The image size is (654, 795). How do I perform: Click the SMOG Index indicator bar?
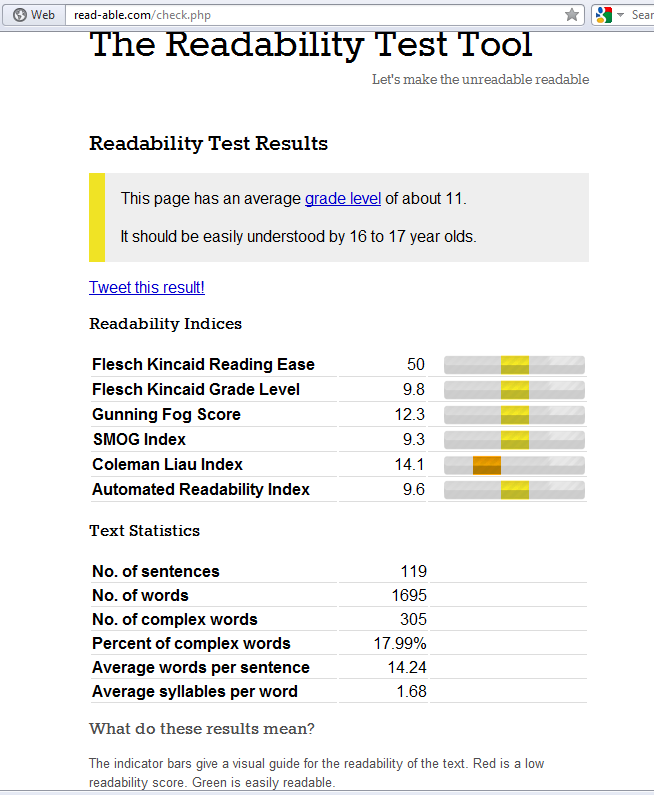pos(514,440)
